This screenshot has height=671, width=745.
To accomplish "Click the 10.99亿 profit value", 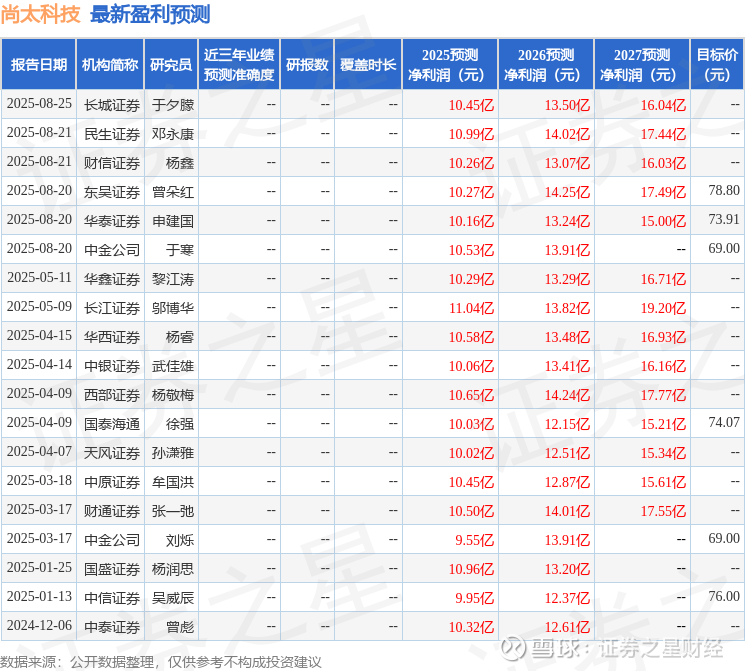I will pyautogui.click(x=471, y=134).
